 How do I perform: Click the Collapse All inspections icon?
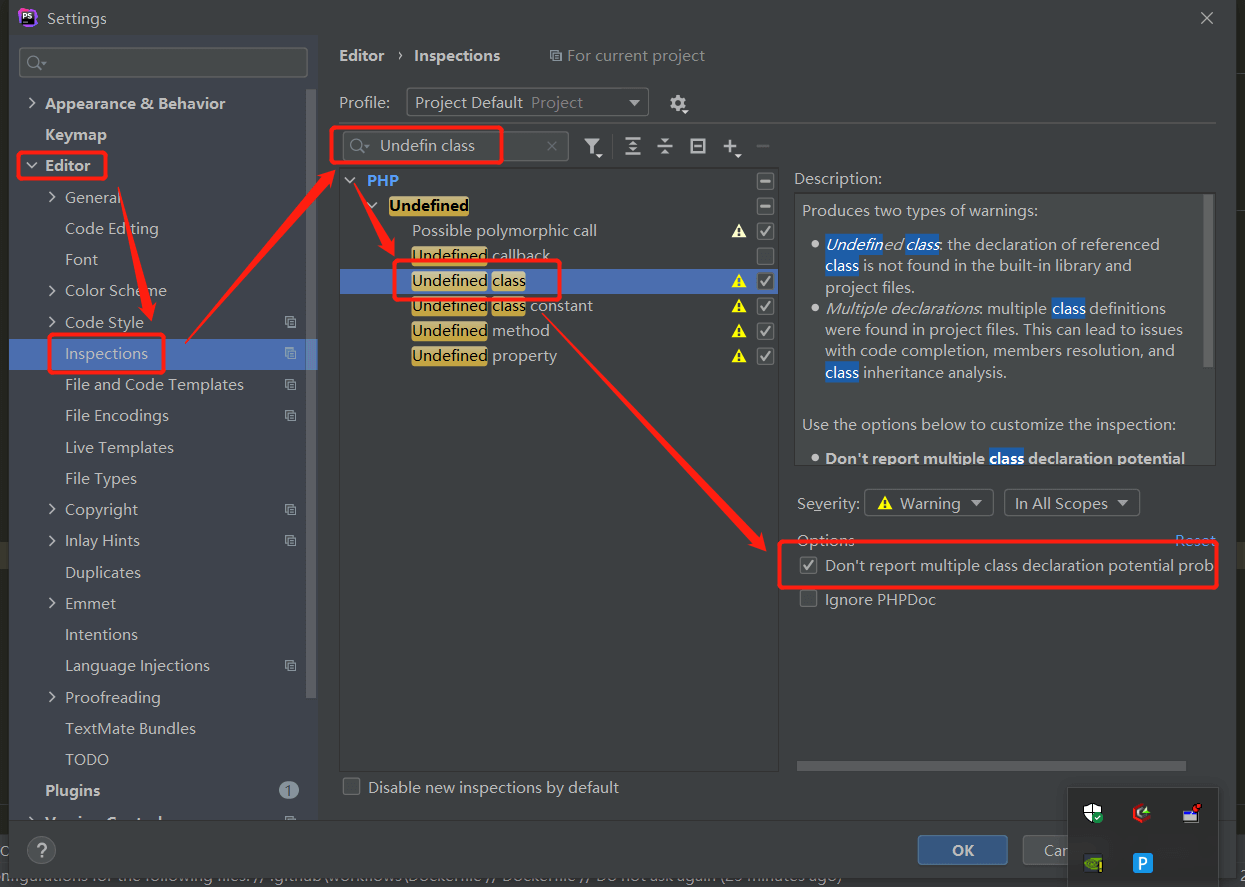(x=665, y=147)
